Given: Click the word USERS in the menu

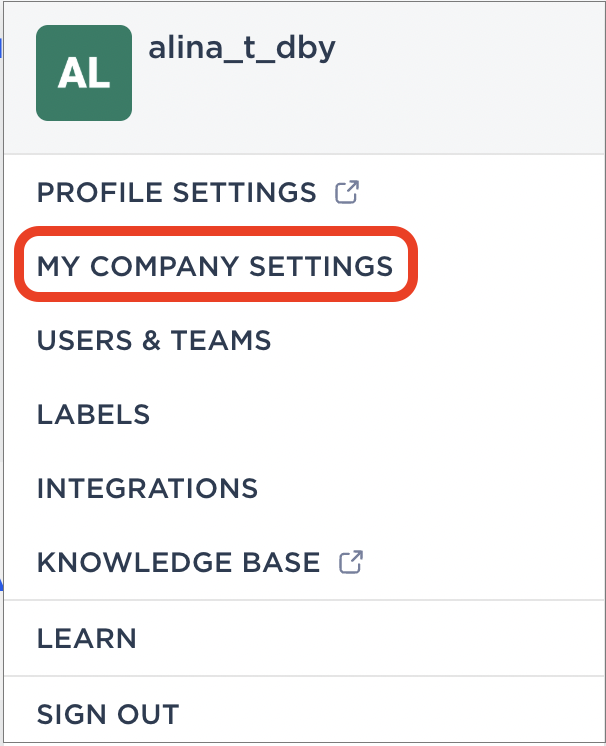Looking at the screenshot, I should point(85,340).
